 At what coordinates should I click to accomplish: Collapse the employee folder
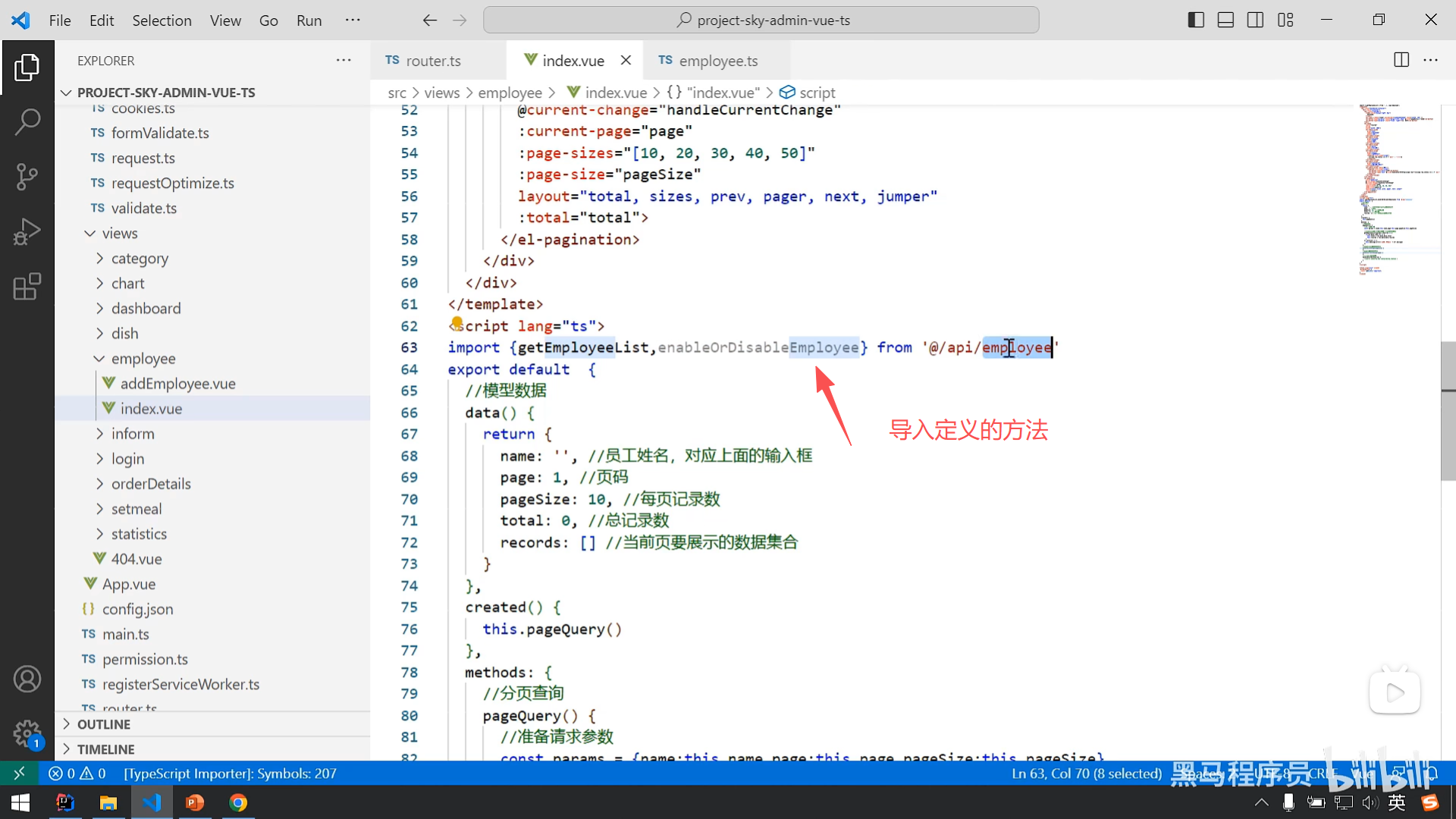(x=143, y=358)
